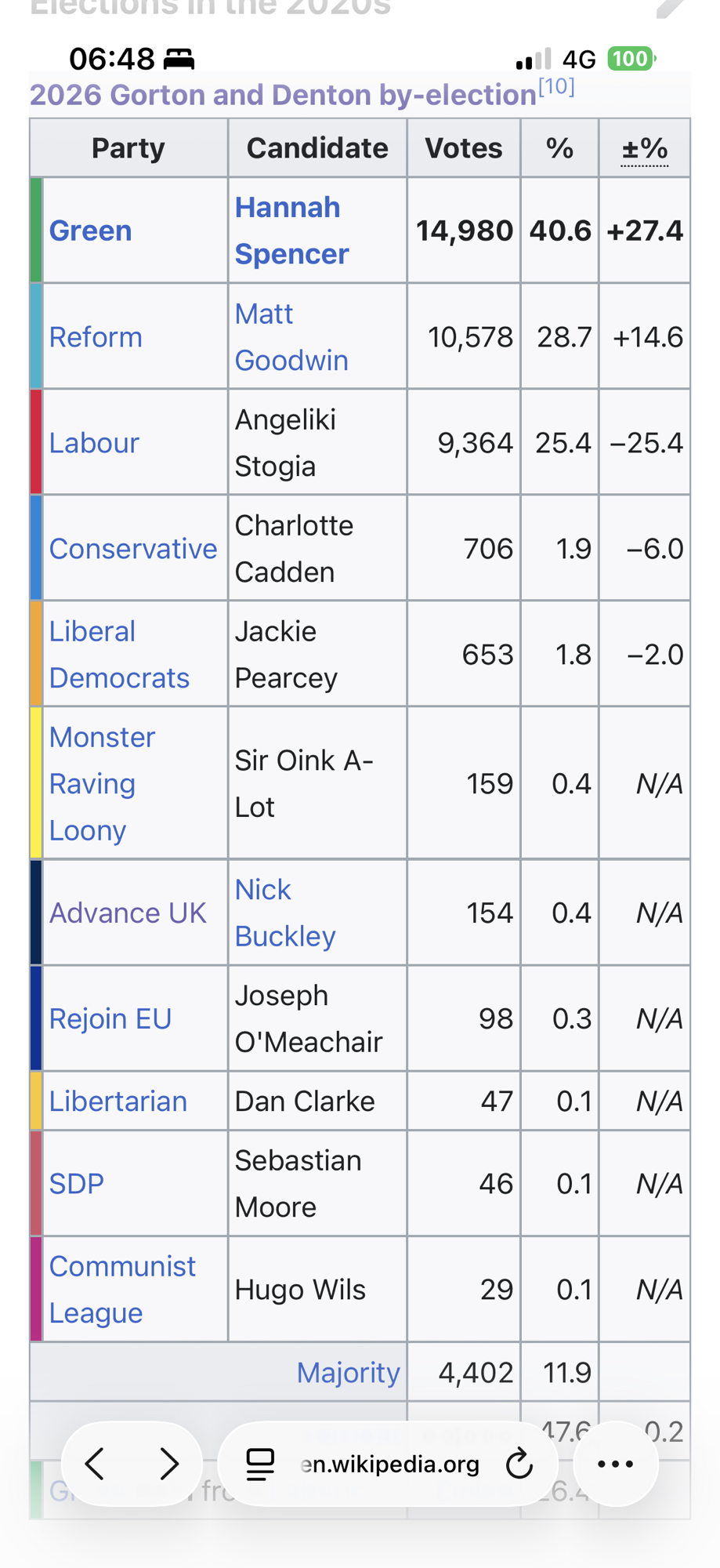
Task: Open the Green party link
Action: 90,230
